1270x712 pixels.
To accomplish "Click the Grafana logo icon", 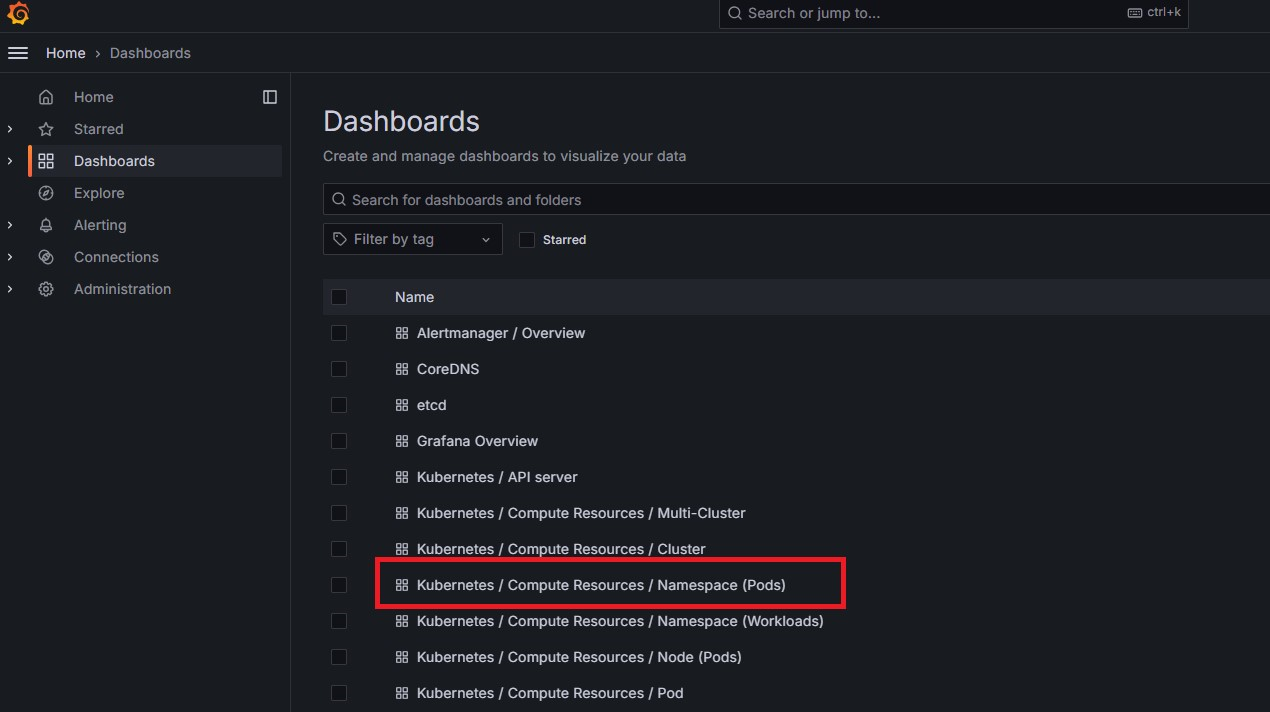I will (x=18, y=14).
